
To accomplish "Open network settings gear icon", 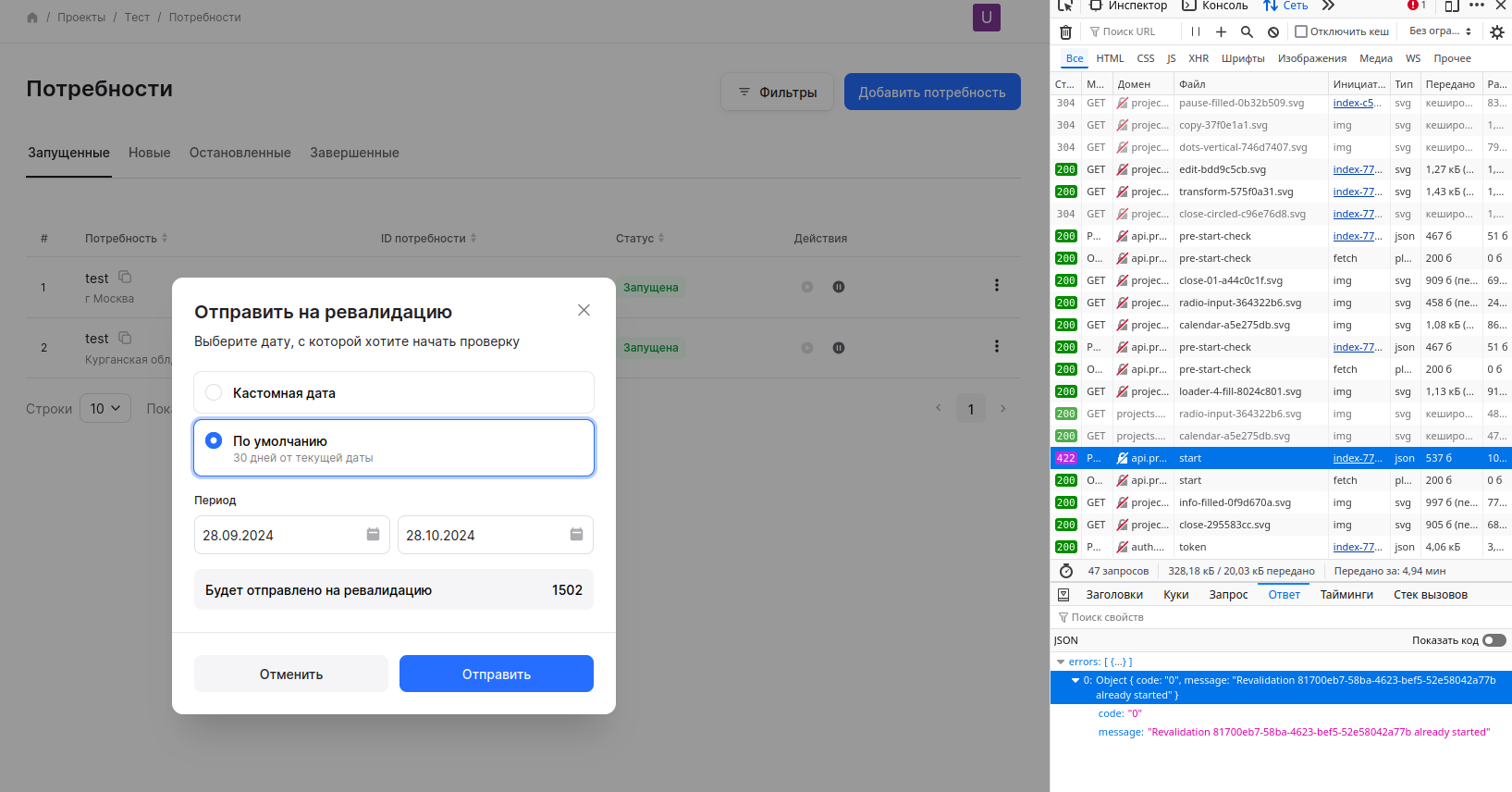I will point(1497,32).
